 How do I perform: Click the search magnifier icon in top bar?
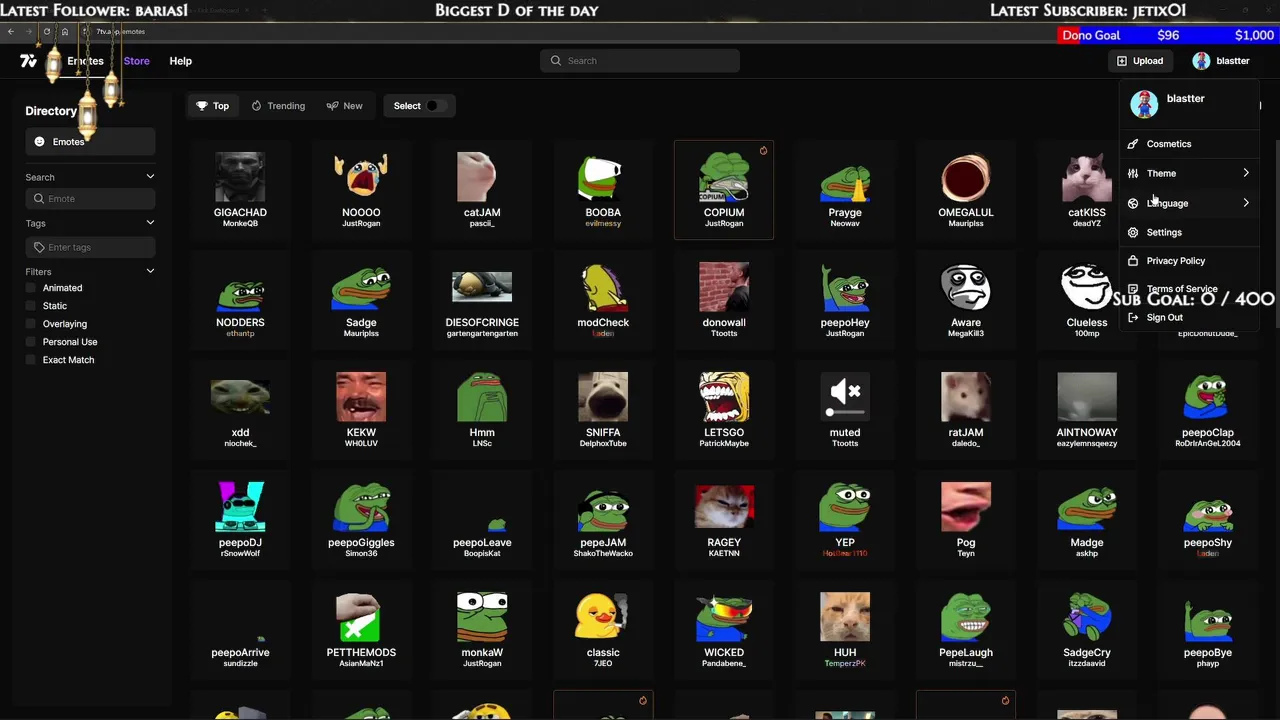coord(556,61)
